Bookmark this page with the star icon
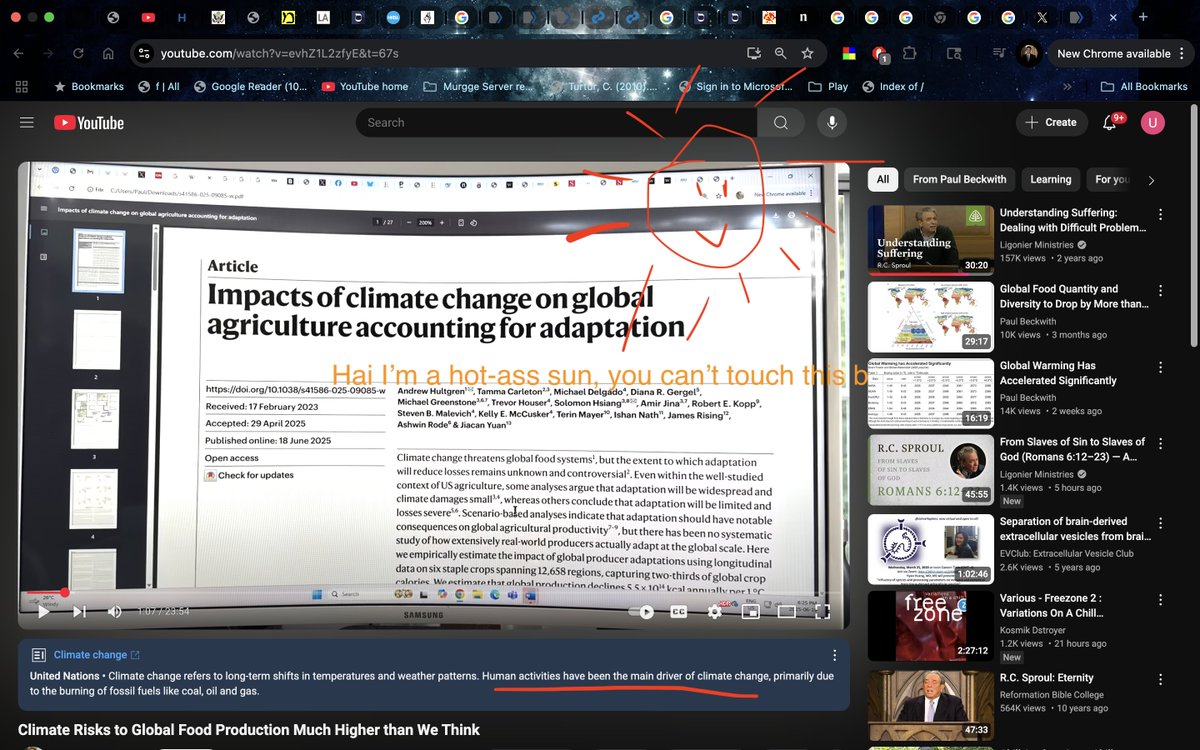 tap(807, 53)
